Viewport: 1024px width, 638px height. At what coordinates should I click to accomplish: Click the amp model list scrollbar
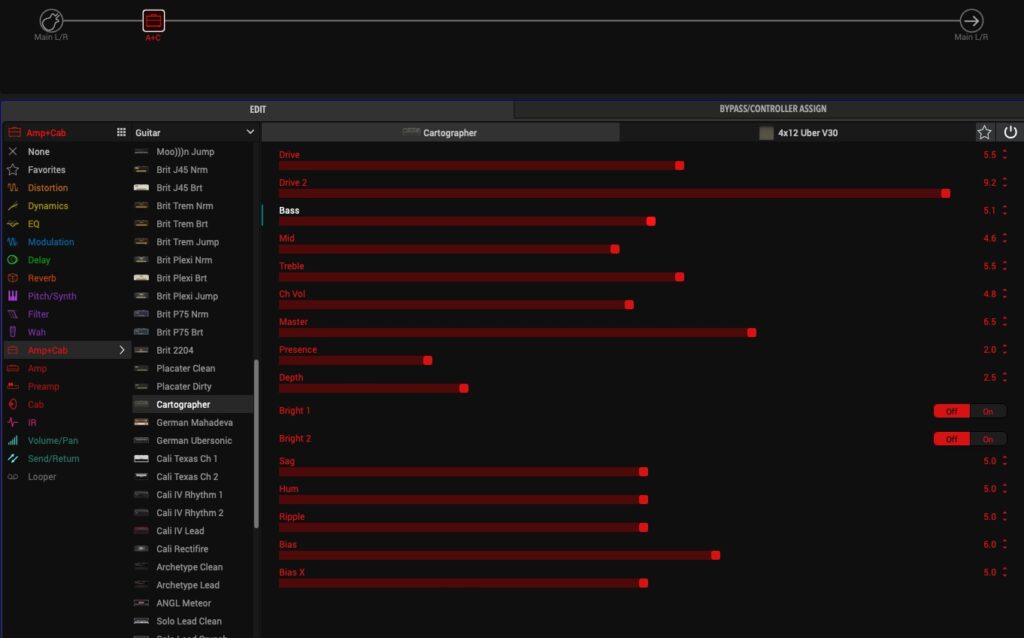[256, 440]
